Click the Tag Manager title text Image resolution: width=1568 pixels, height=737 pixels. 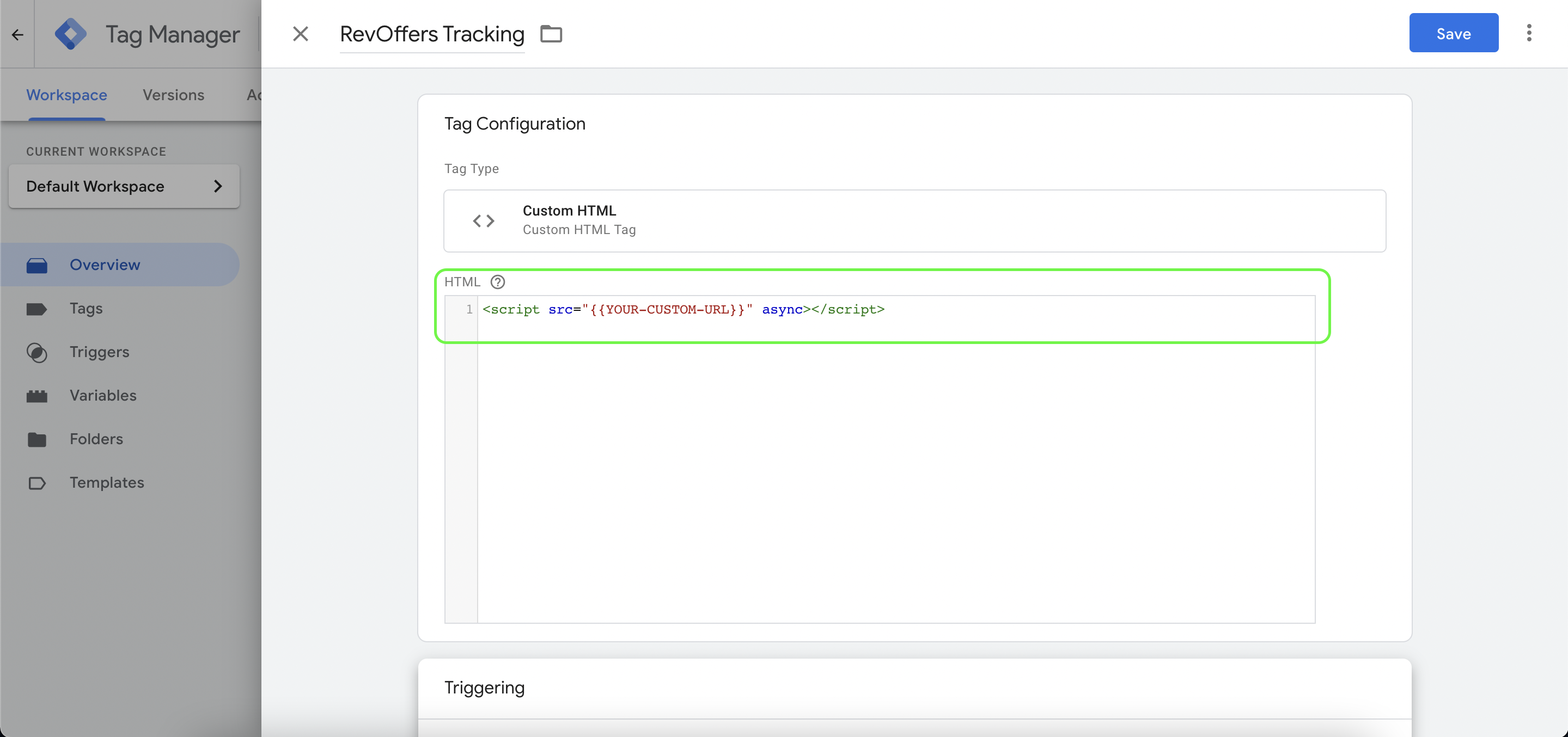(x=172, y=35)
